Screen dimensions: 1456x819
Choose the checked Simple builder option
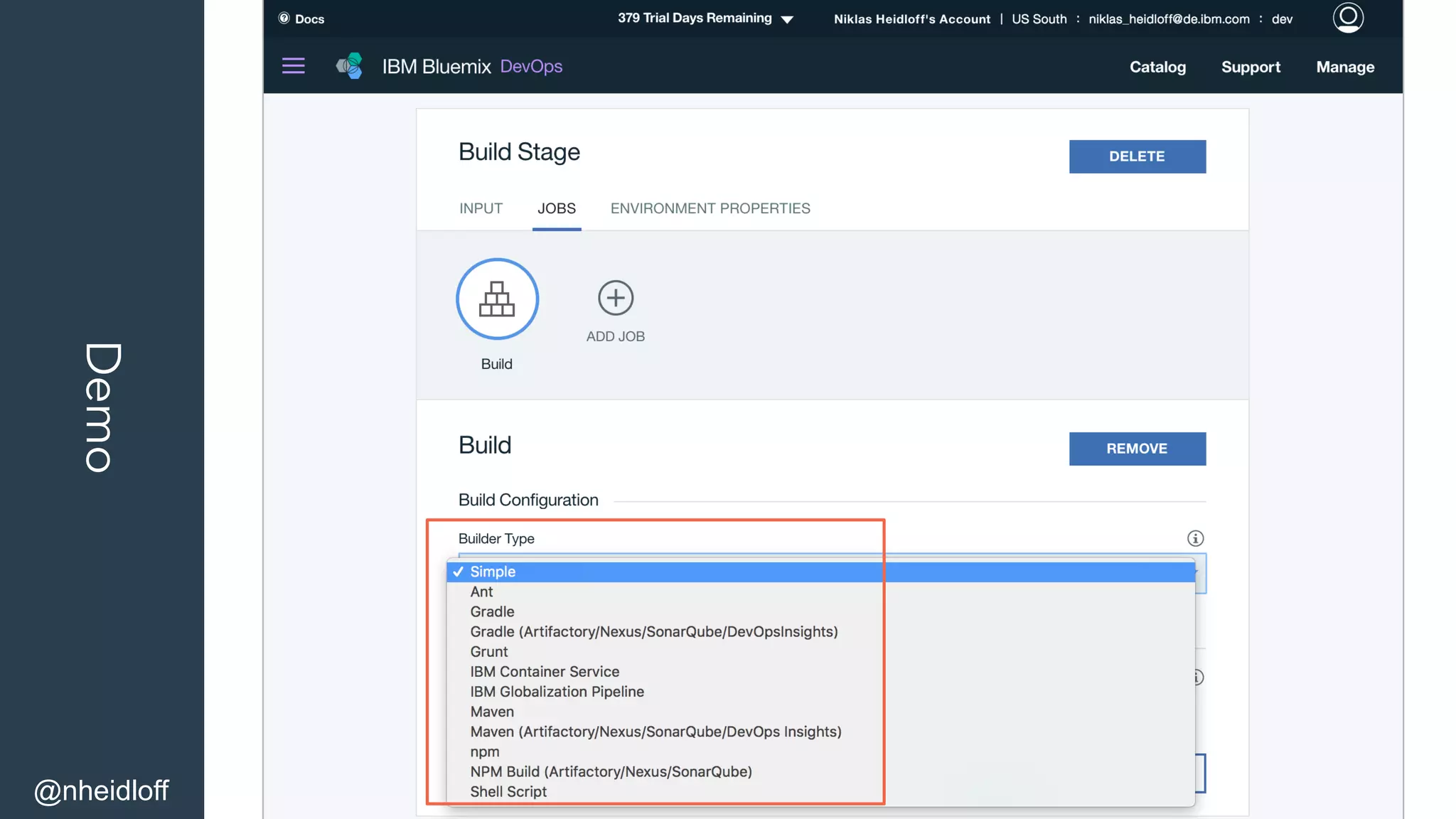click(493, 572)
